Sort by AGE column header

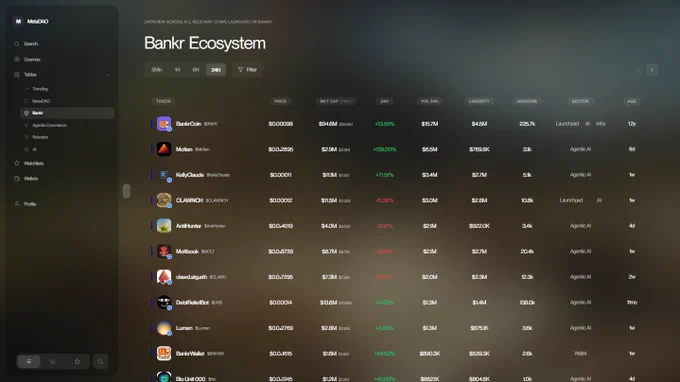click(x=632, y=101)
